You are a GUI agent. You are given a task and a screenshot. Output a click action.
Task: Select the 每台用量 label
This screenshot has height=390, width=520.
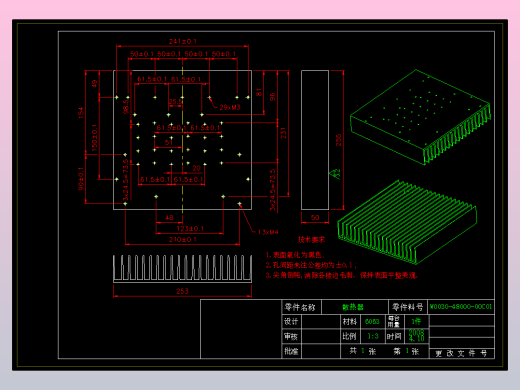(x=394, y=321)
